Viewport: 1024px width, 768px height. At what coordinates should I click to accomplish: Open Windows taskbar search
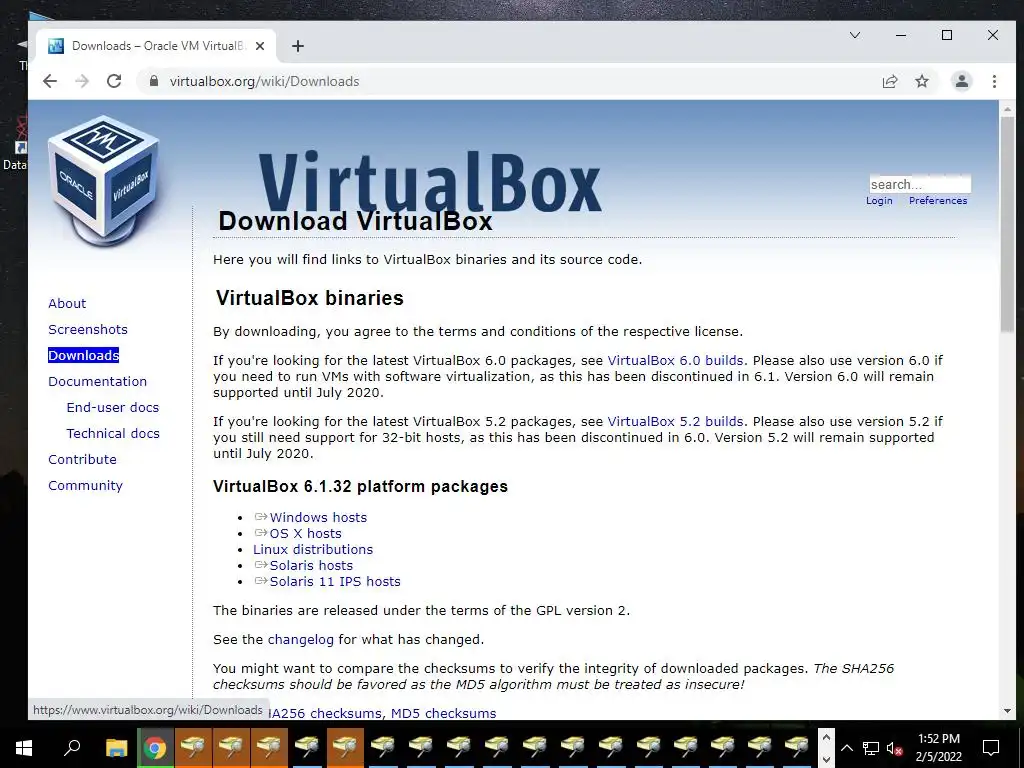pyautogui.click(x=72, y=748)
